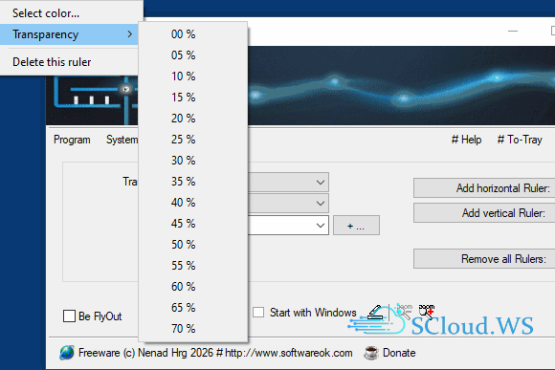Set transparency to 10 %
Screen dimensions: 555x370
[193, 76]
